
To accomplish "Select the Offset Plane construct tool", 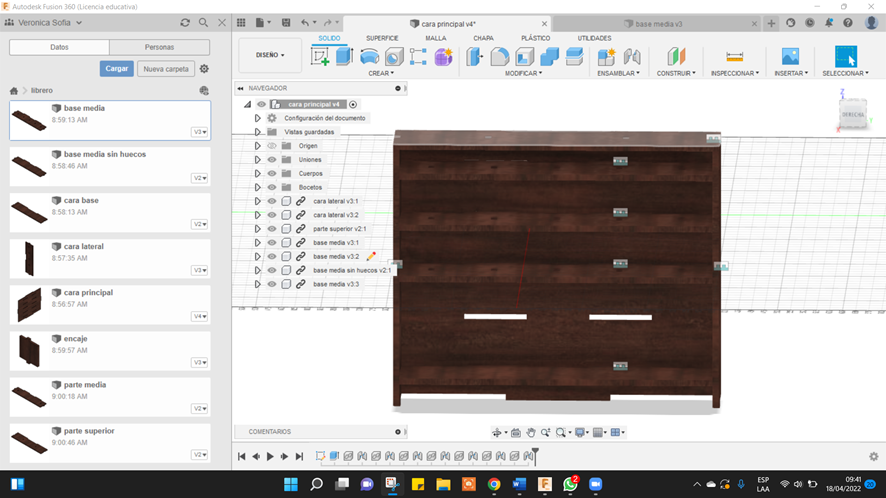I will [x=676, y=57].
